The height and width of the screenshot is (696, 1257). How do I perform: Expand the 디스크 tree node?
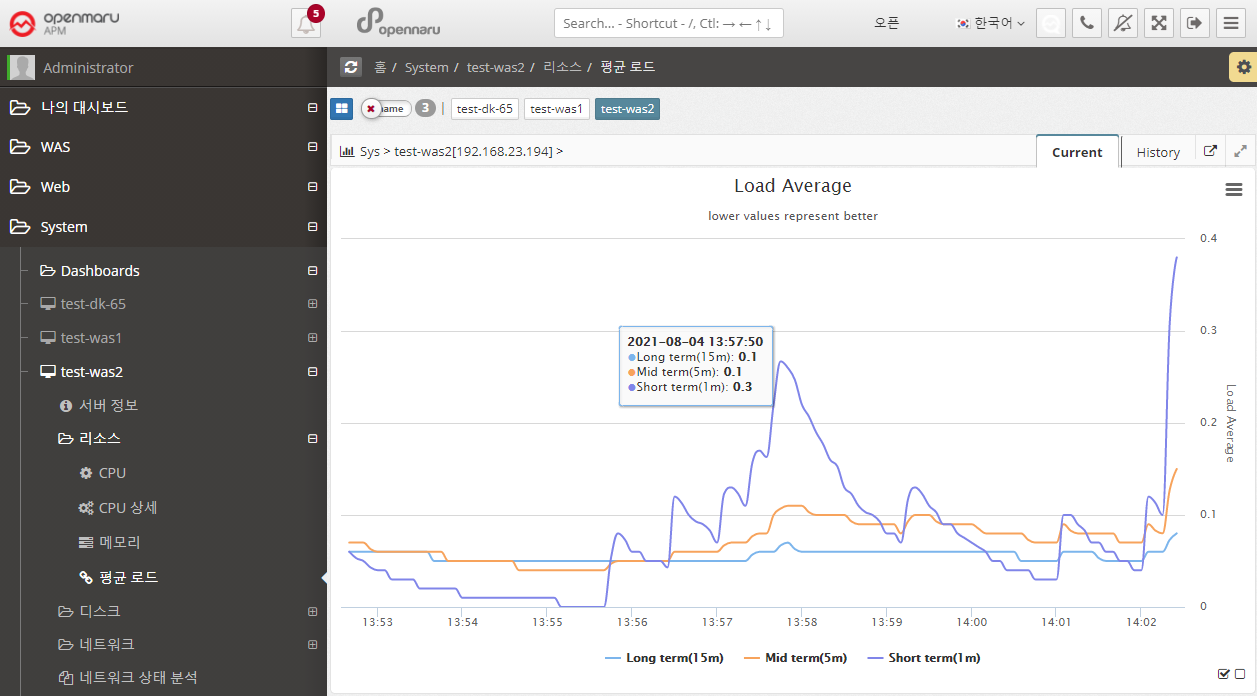point(312,611)
